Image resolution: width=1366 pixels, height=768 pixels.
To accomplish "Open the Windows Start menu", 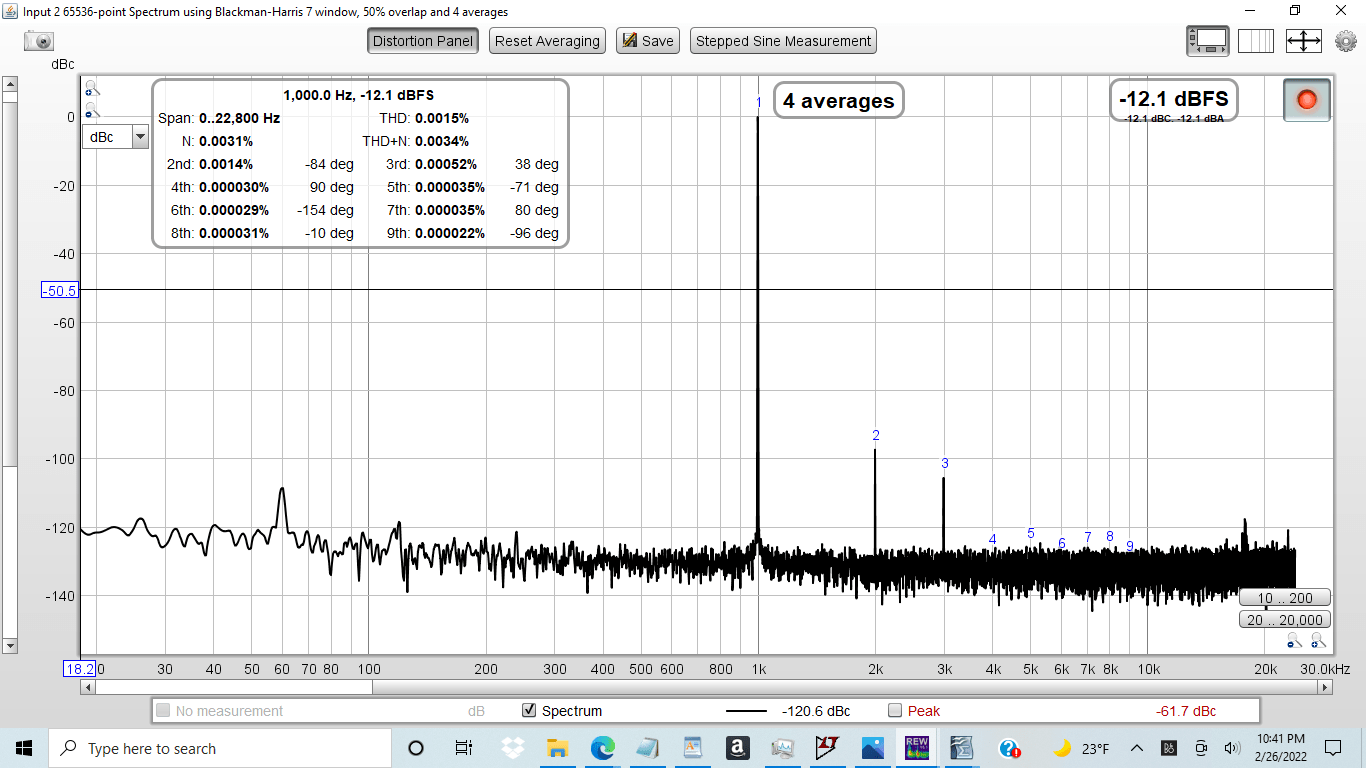I will [x=24, y=748].
